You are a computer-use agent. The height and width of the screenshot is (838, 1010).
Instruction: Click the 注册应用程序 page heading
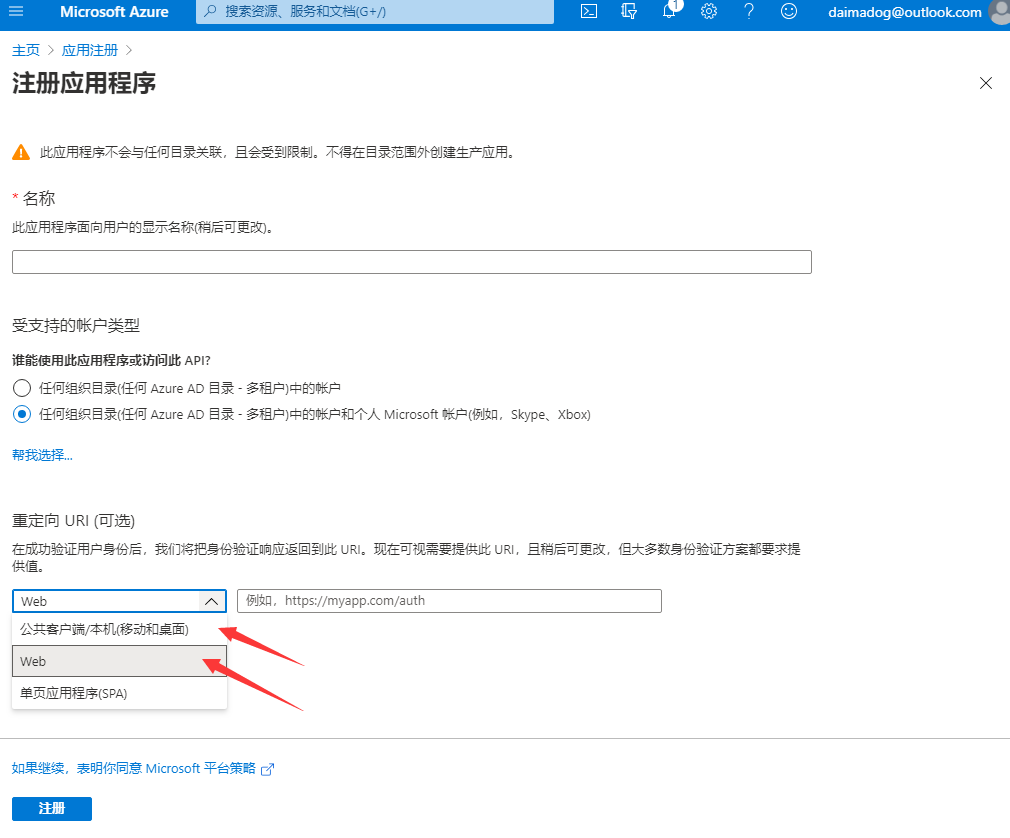tap(84, 83)
